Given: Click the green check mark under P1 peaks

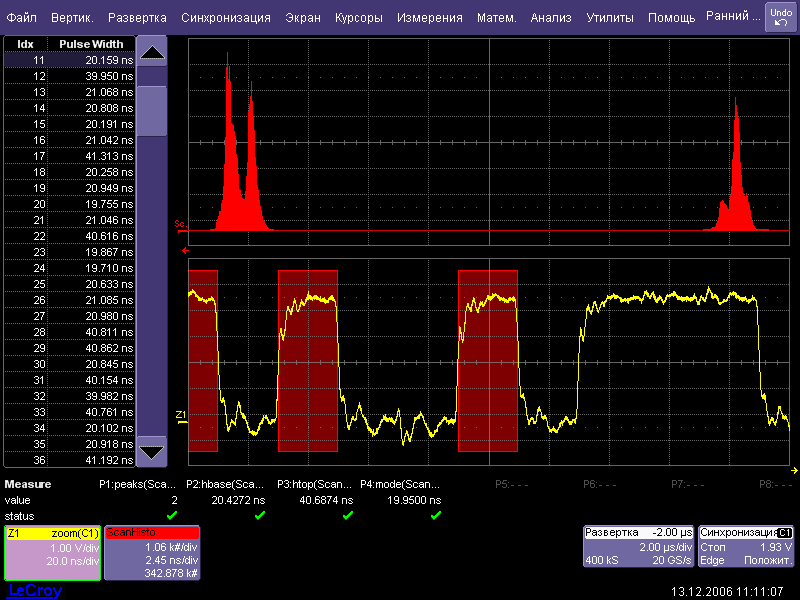Looking at the screenshot, I should click(x=172, y=515).
